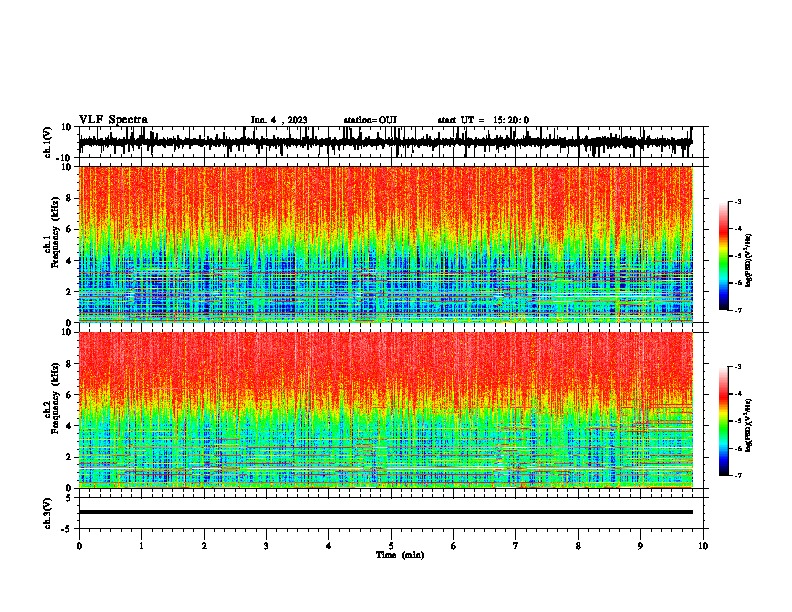The width and height of the screenshot is (792, 612).
Task: Click the '5' tick label on the Time axis
Action: [x=391, y=546]
